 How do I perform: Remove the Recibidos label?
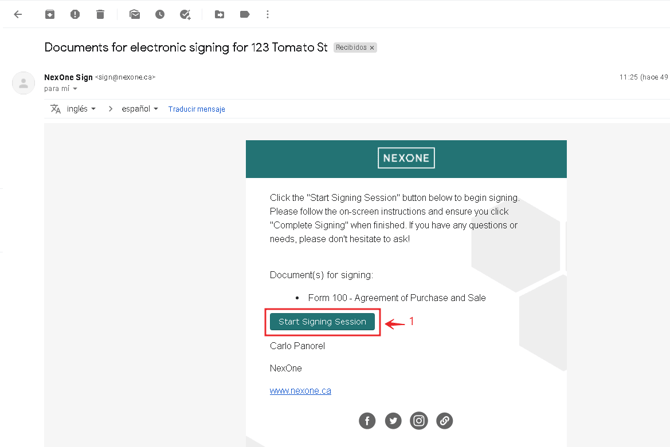click(372, 48)
